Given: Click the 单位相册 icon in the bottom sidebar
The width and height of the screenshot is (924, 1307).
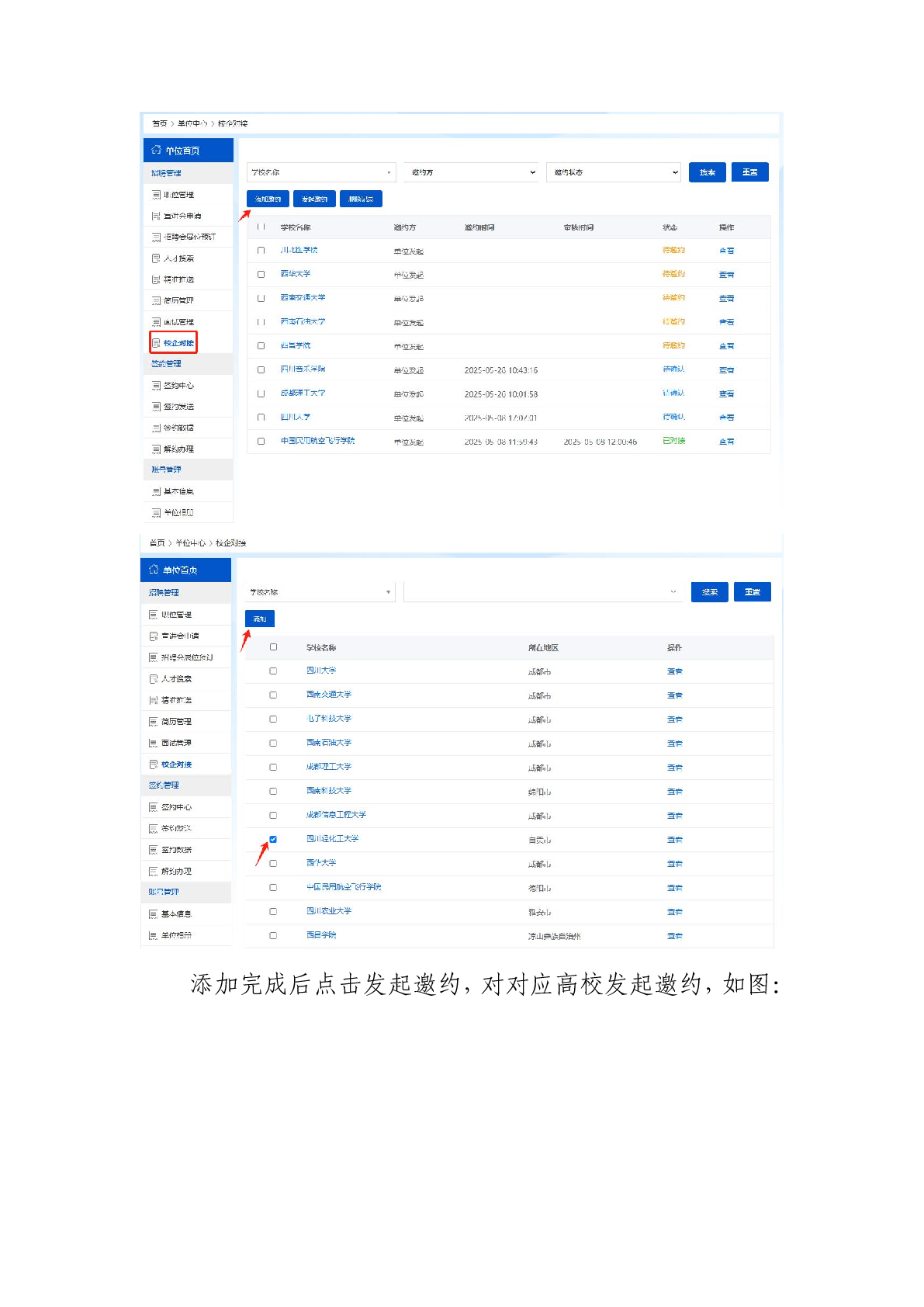Looking at the screenshot, I should tap(154, 936).
